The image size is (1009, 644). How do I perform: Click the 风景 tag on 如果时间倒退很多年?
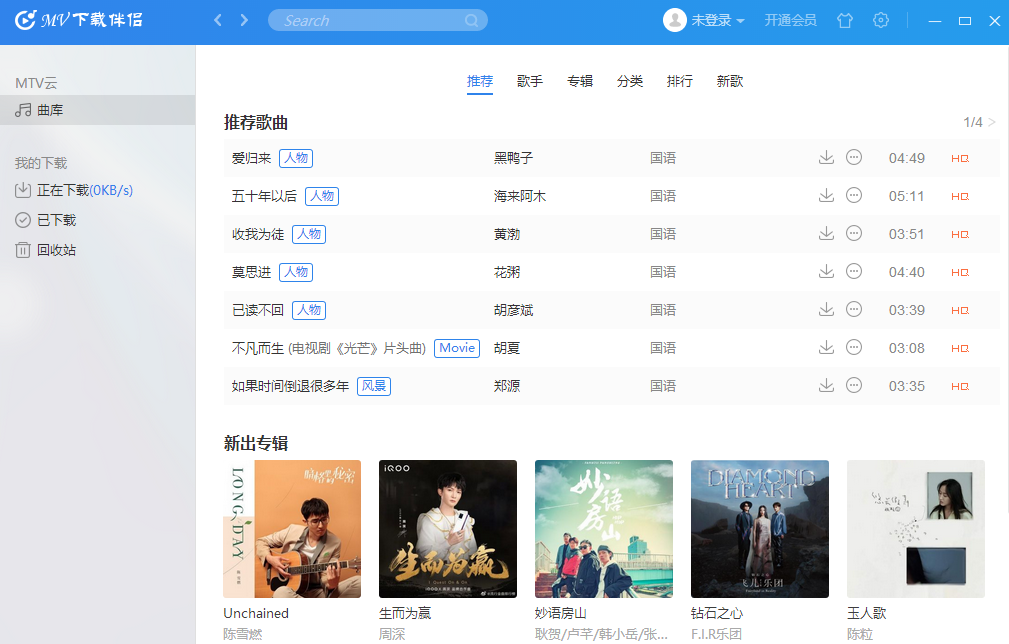coord(374,386)
